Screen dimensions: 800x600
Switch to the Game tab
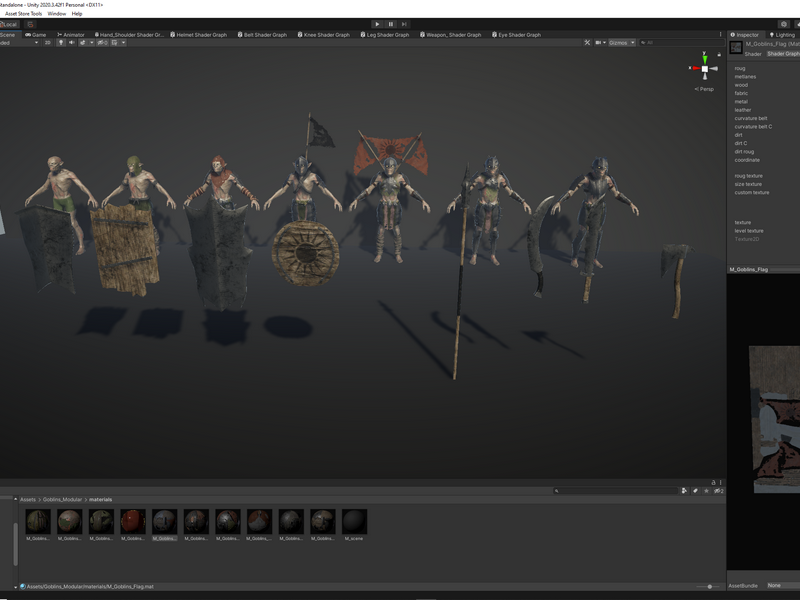tap(35, 35)
